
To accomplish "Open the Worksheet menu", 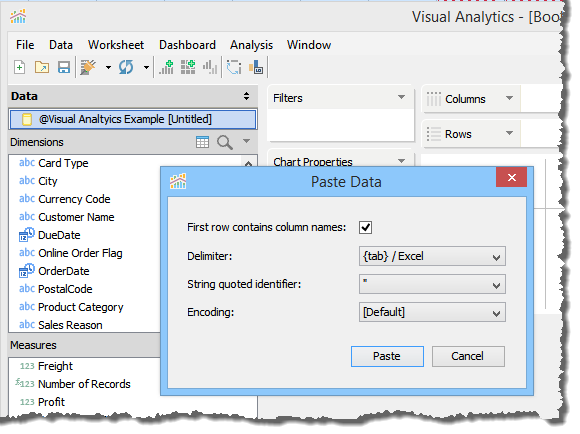I will pyautogui.click(x=116, y=45).
